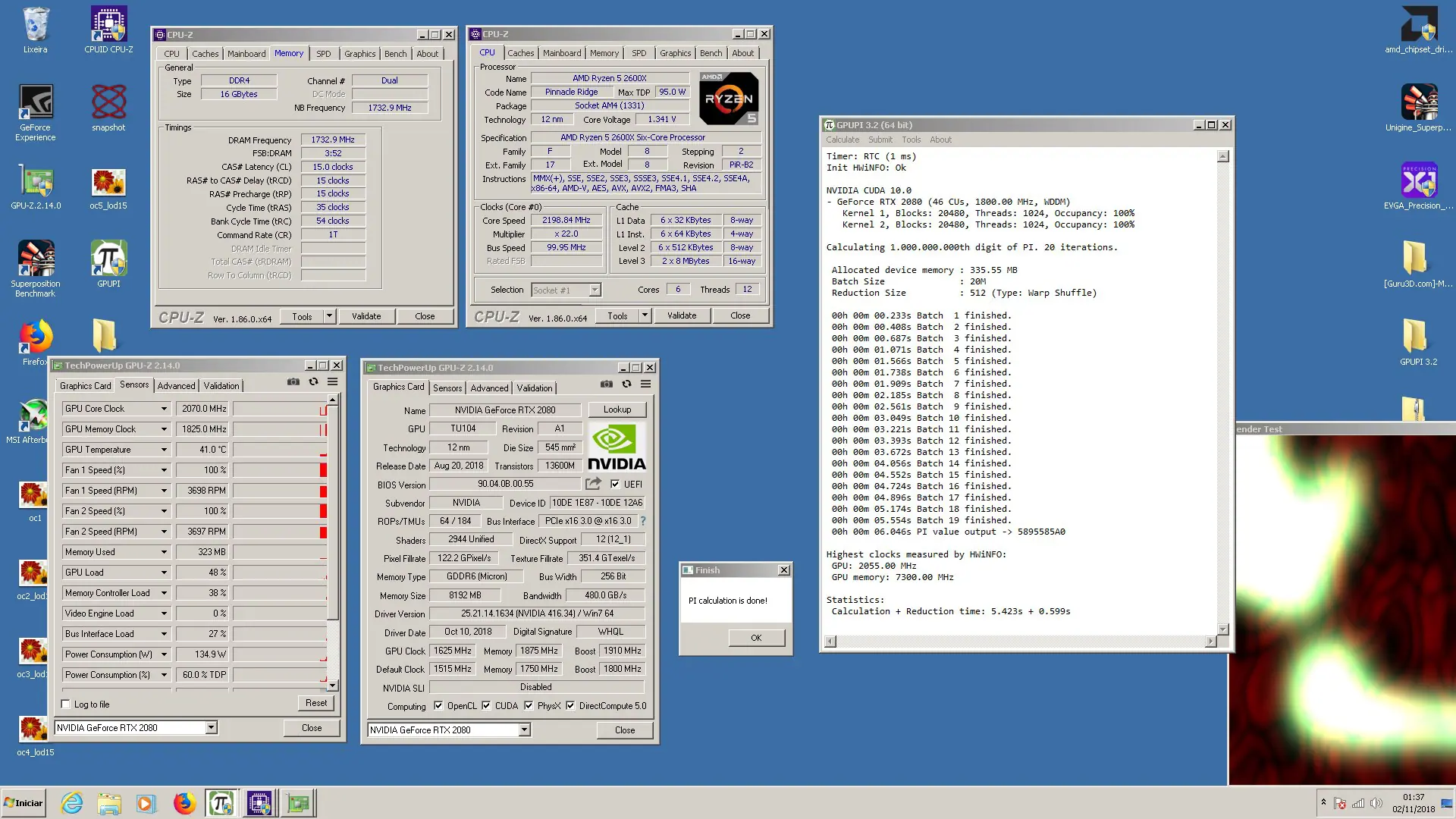The width and height of the screenshot is (1456, 819).
Task: Click the BIOS save/share icon
Action: click(x=593, y=484)
